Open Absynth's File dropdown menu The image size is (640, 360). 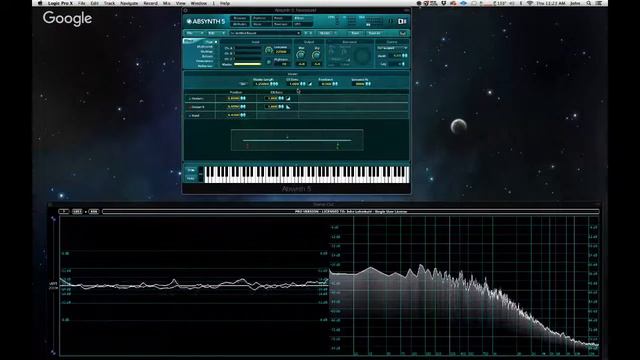(195, 33)
